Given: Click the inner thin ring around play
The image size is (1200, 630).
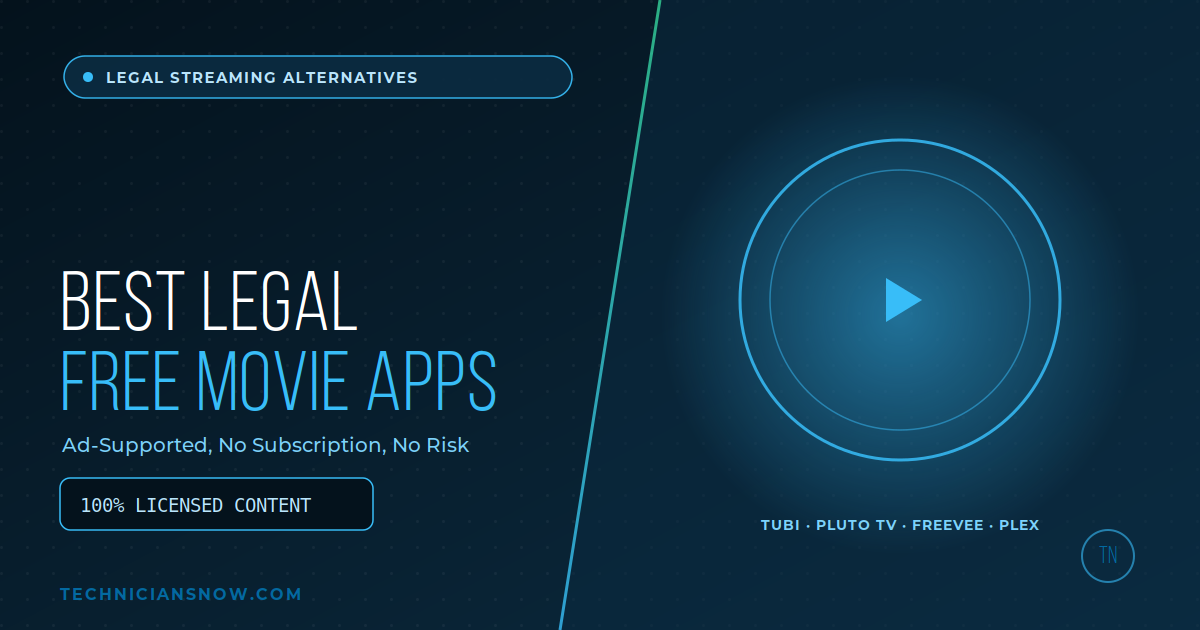Looking at the screenshot, I should 900,170.
